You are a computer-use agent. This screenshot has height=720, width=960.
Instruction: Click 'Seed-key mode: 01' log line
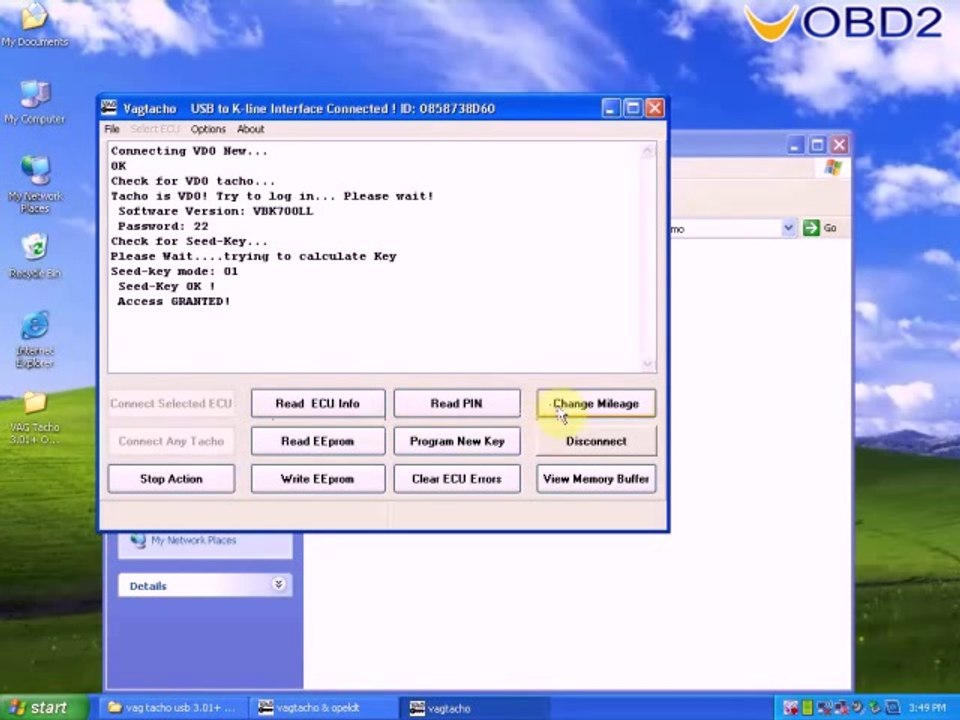pyautogui.click(x=174, y=271)
